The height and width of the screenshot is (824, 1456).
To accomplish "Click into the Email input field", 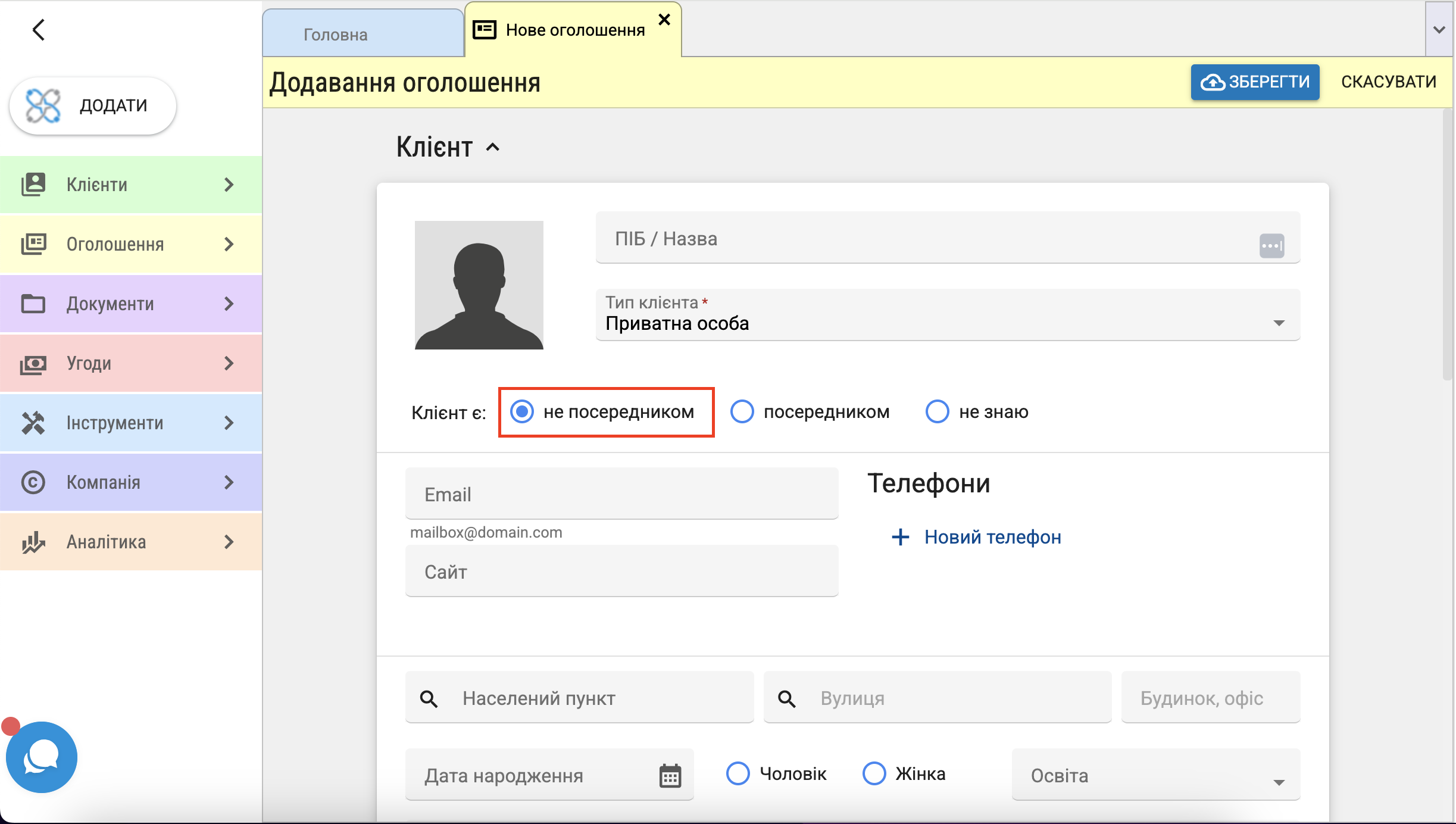I will pyautogui.click(x=621, y=494).
